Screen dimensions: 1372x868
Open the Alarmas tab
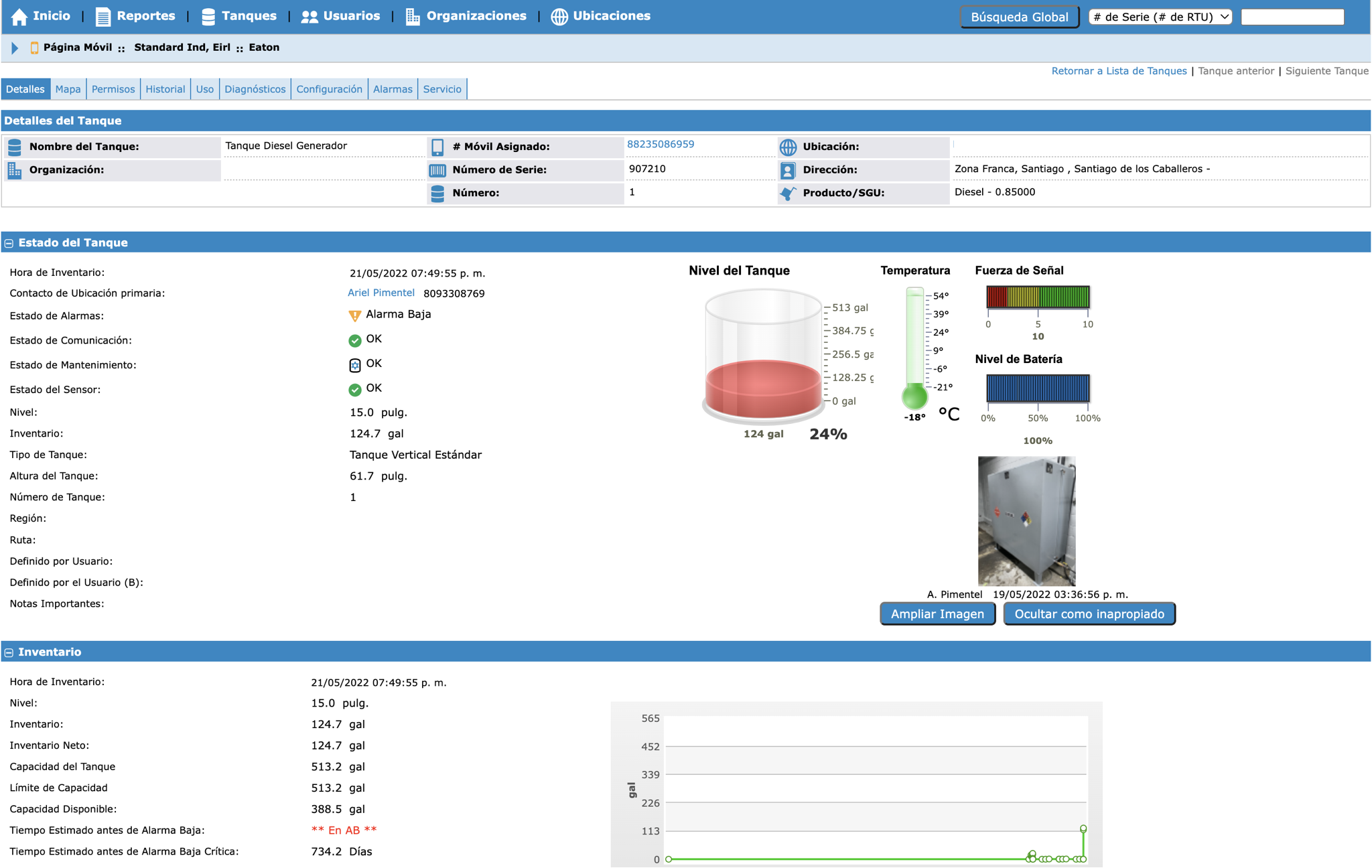click(393, 89)
